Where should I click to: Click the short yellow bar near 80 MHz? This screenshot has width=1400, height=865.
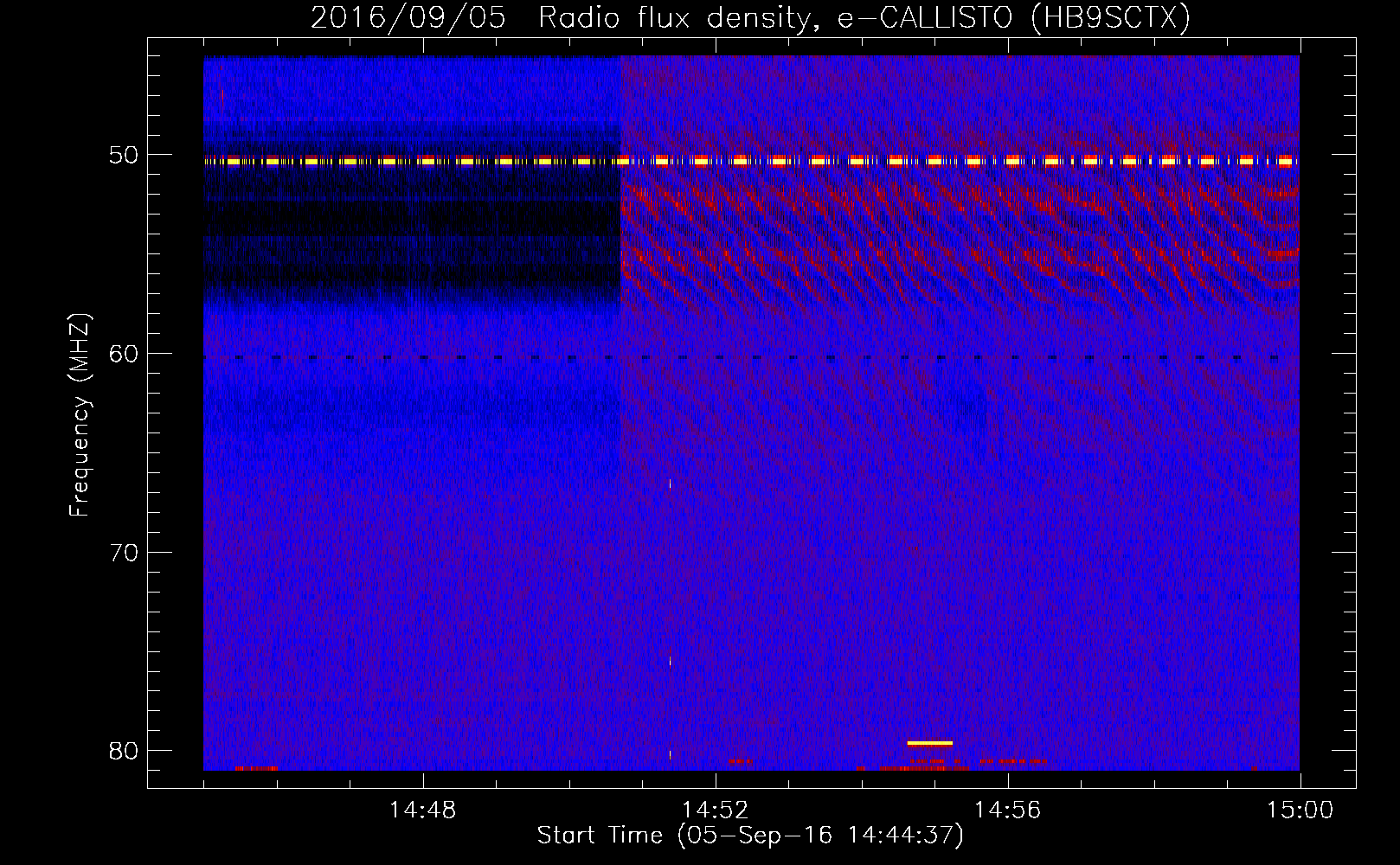[929, 743]
